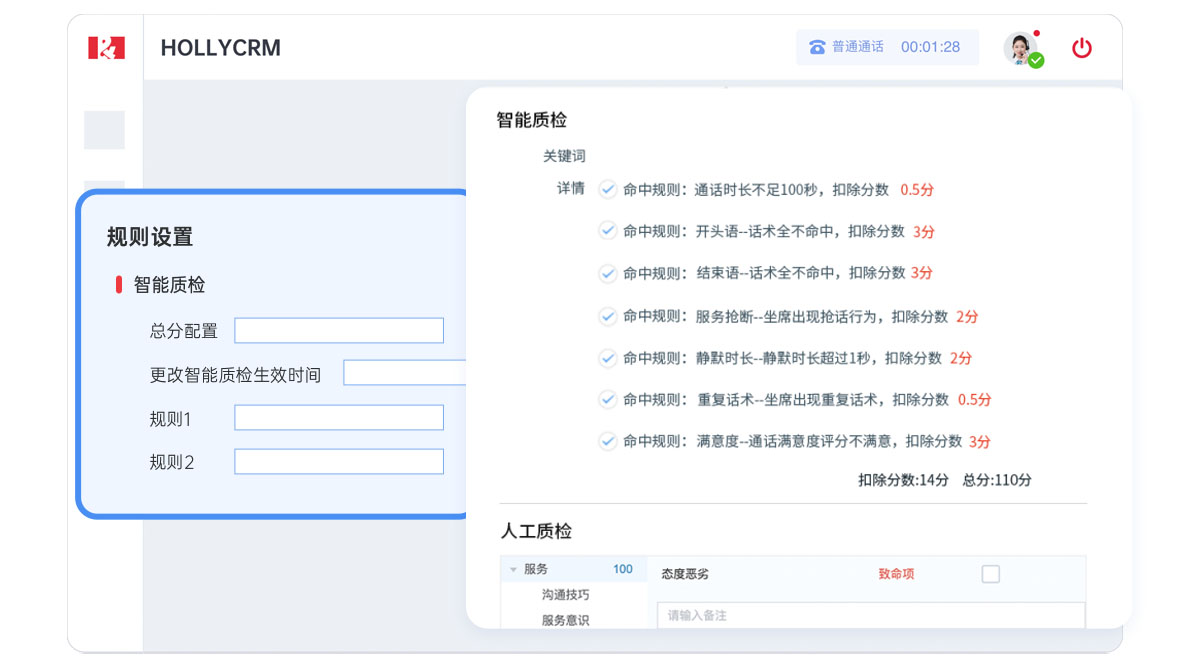This screenshot has width=1190, height=670.
Task: Open the 更改智能质检生效时间 field
Action: tap(405, 373)
